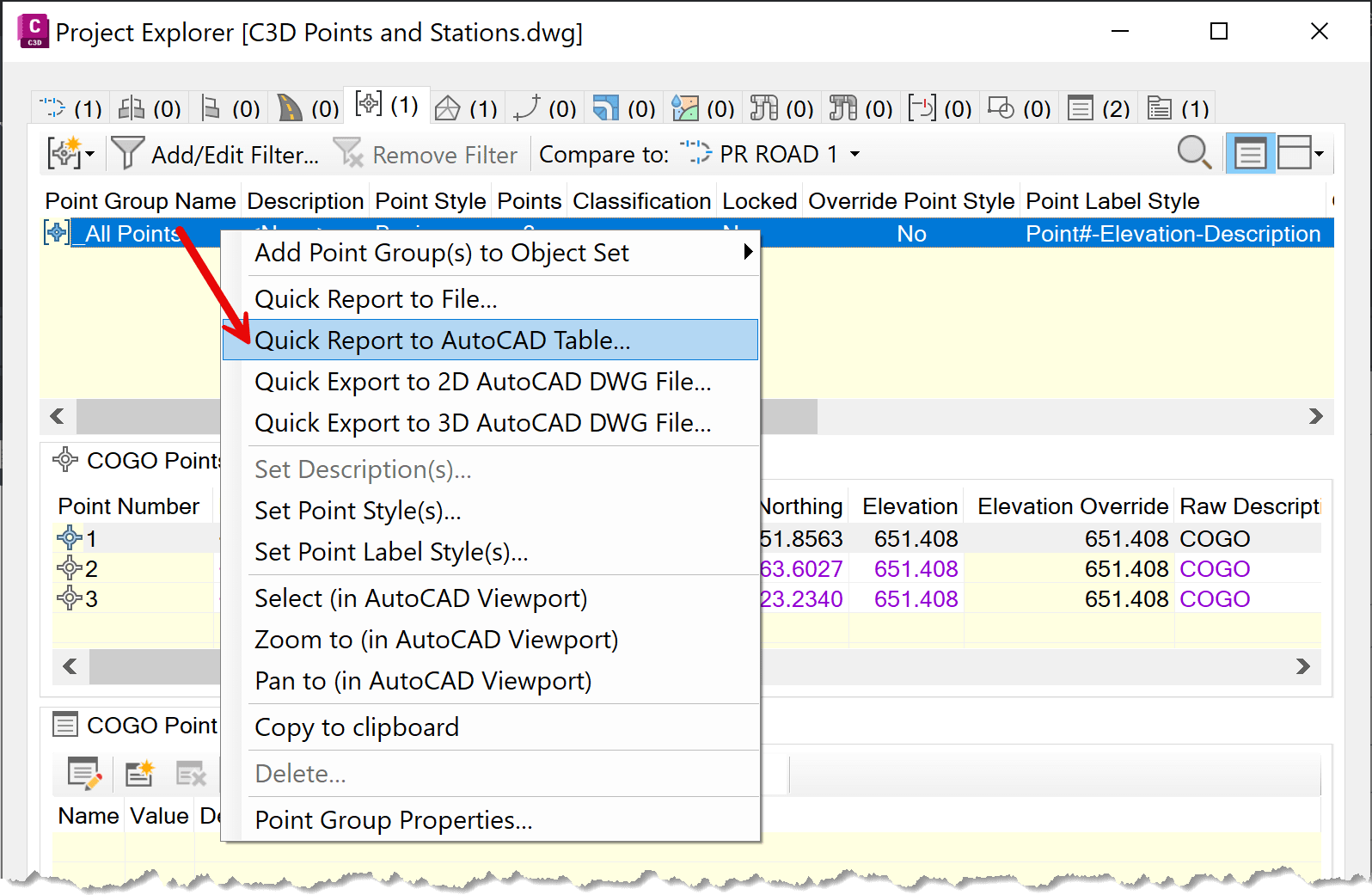Click the Add/Edit Filter button

click(217, 155)
